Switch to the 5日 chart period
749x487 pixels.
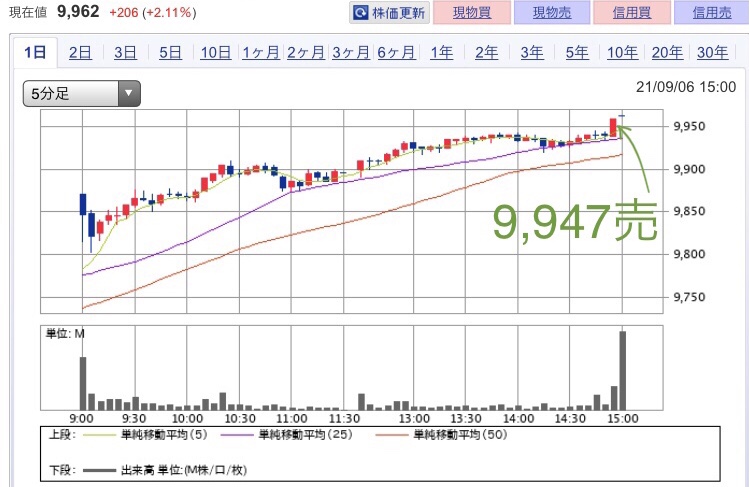coord(171,52)
